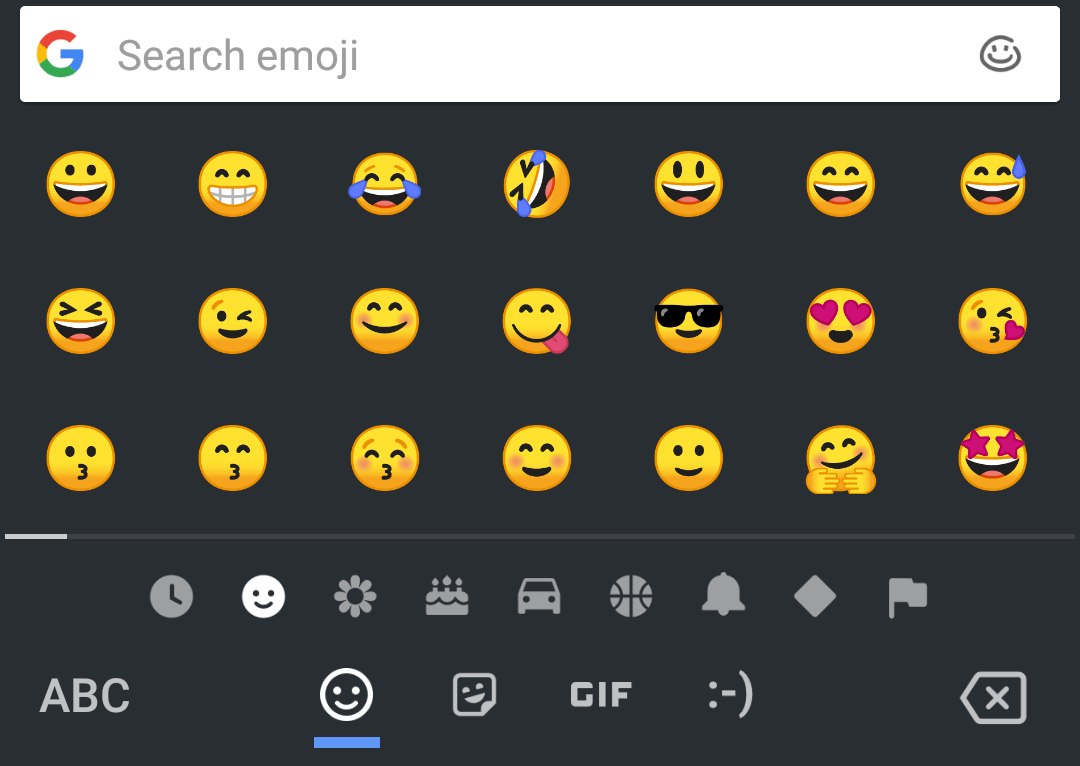Switch to the sticker tab
This screenshot has width=1080, height=766.
pos(474,695)
